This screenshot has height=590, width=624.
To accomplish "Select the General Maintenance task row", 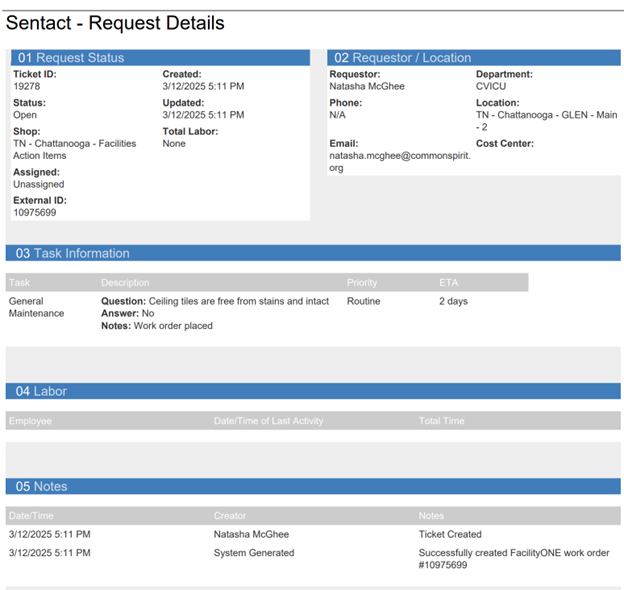I will [36, 307].
